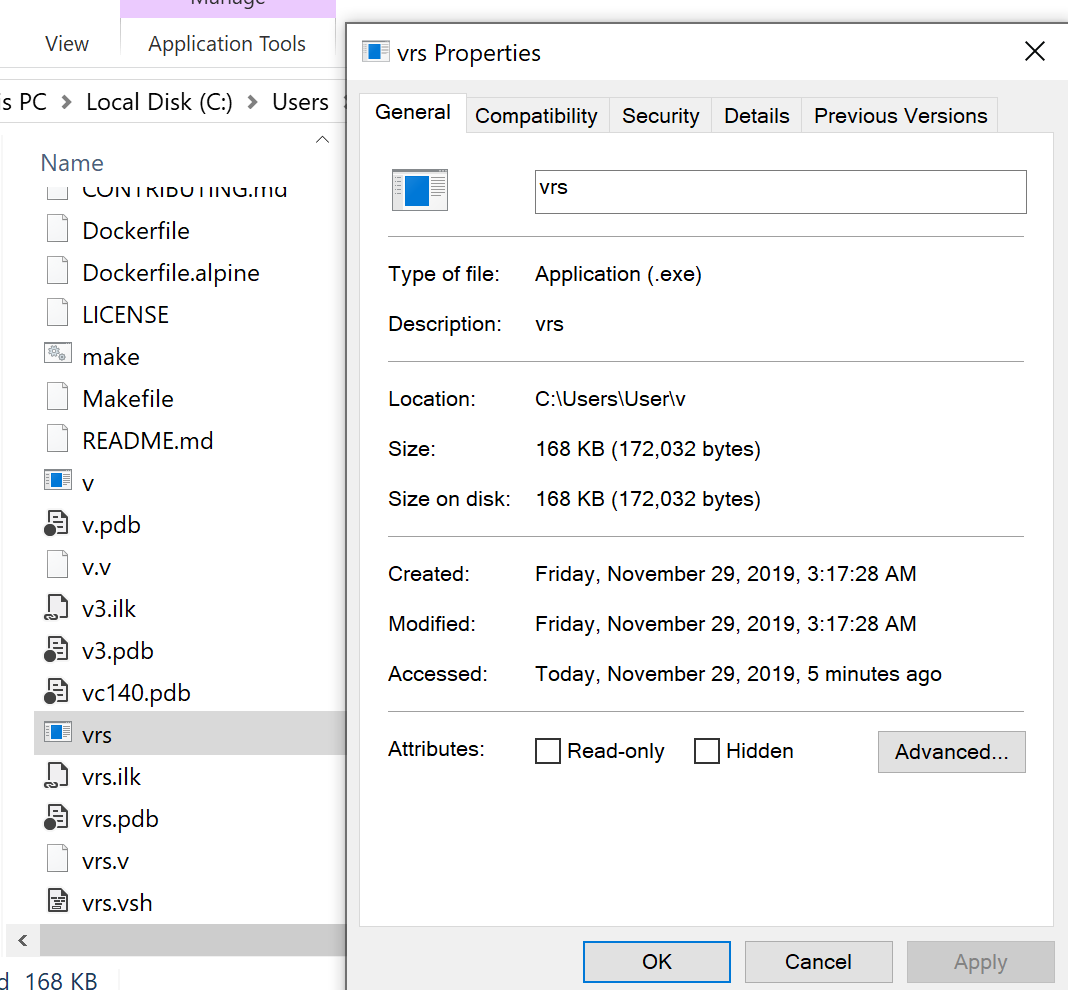
Task: Click the Created date value
Action: click(x=725, y=574)
